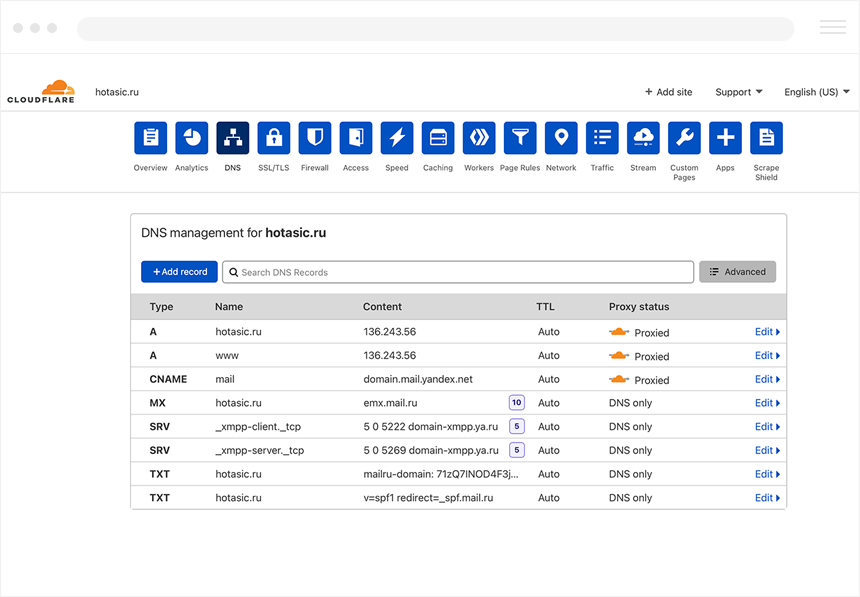Toggle the proxied cloud for mail CNAME record
This screenshot has height=597, width=860.
point(619,379)
